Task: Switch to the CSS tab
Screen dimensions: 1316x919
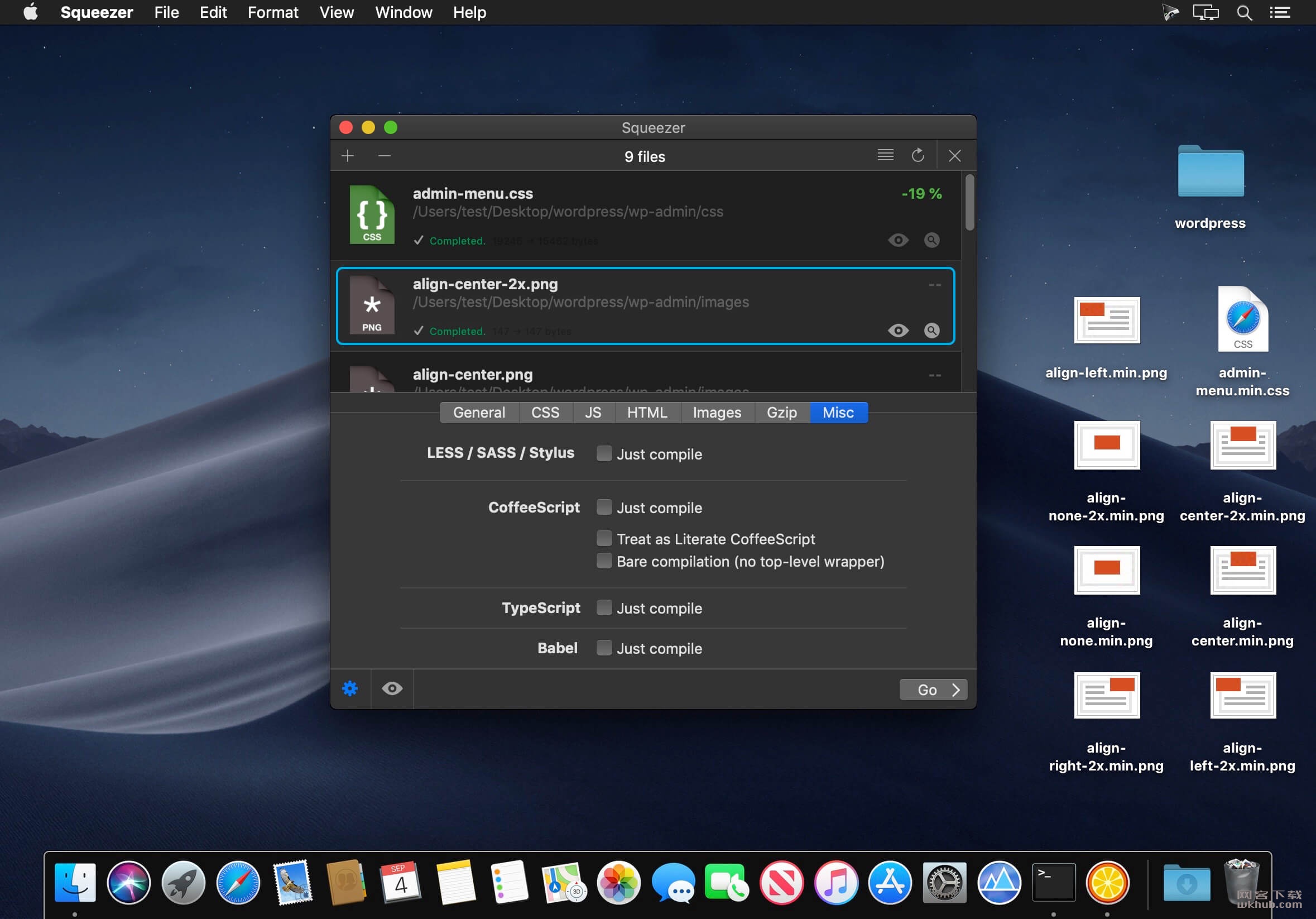Action: point(545,413)
